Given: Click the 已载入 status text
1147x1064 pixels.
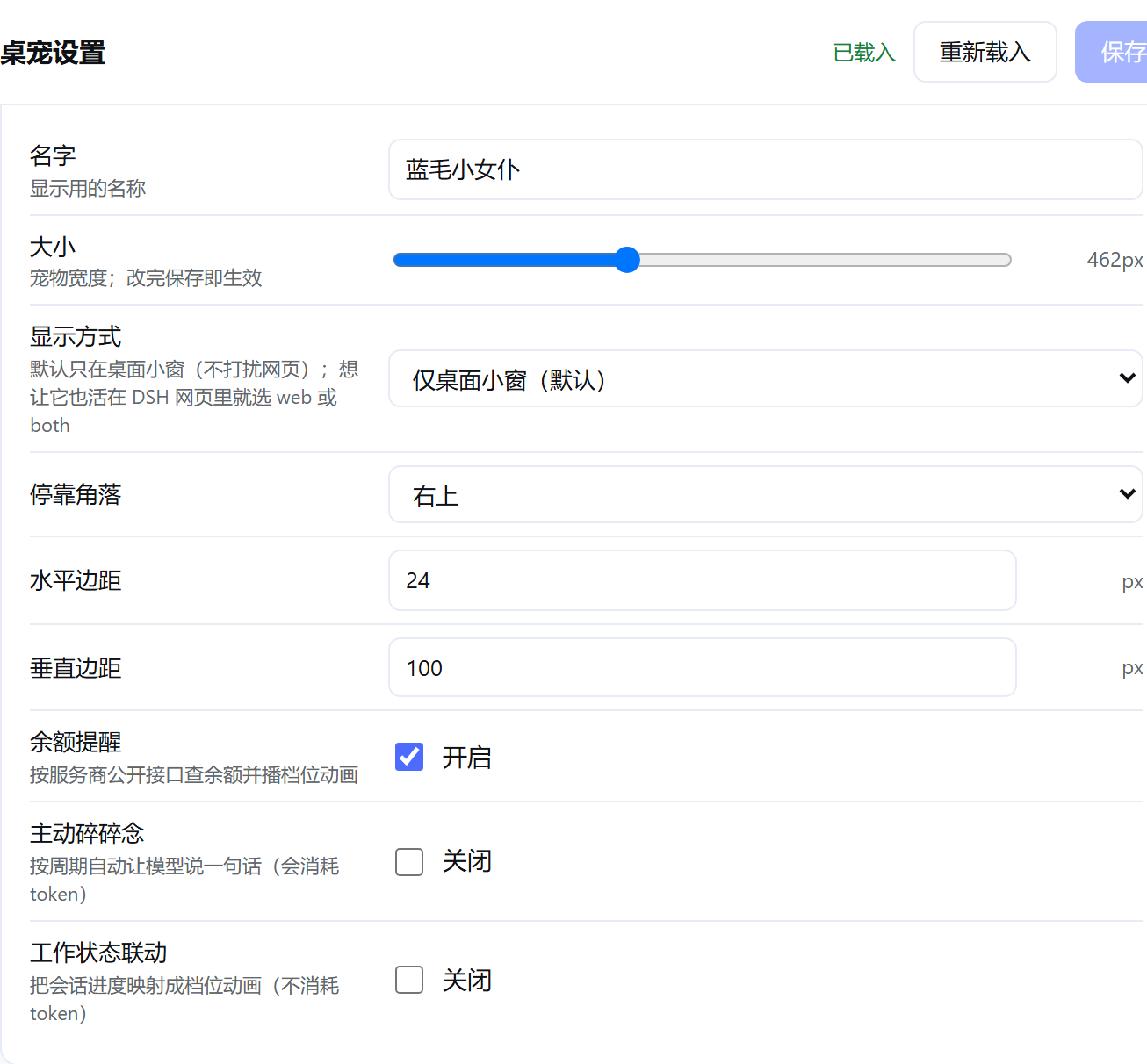Looking at the screenshot, I should click(864, 53).
